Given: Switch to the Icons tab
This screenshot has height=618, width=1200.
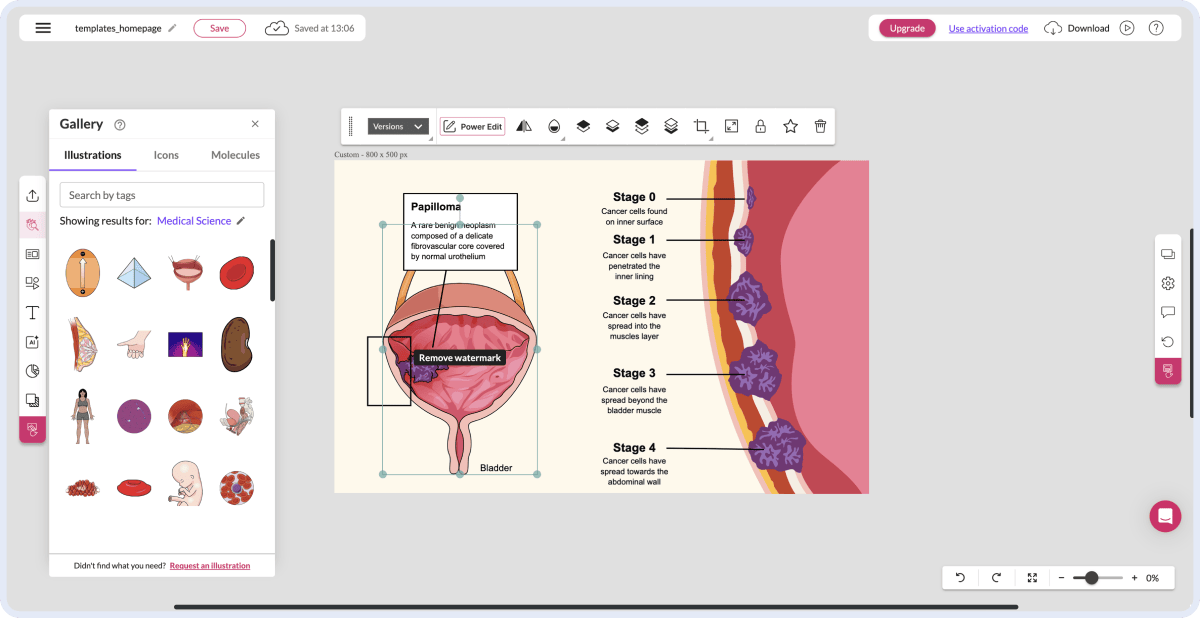Looking at the screenshot, I should pos(166,155).
